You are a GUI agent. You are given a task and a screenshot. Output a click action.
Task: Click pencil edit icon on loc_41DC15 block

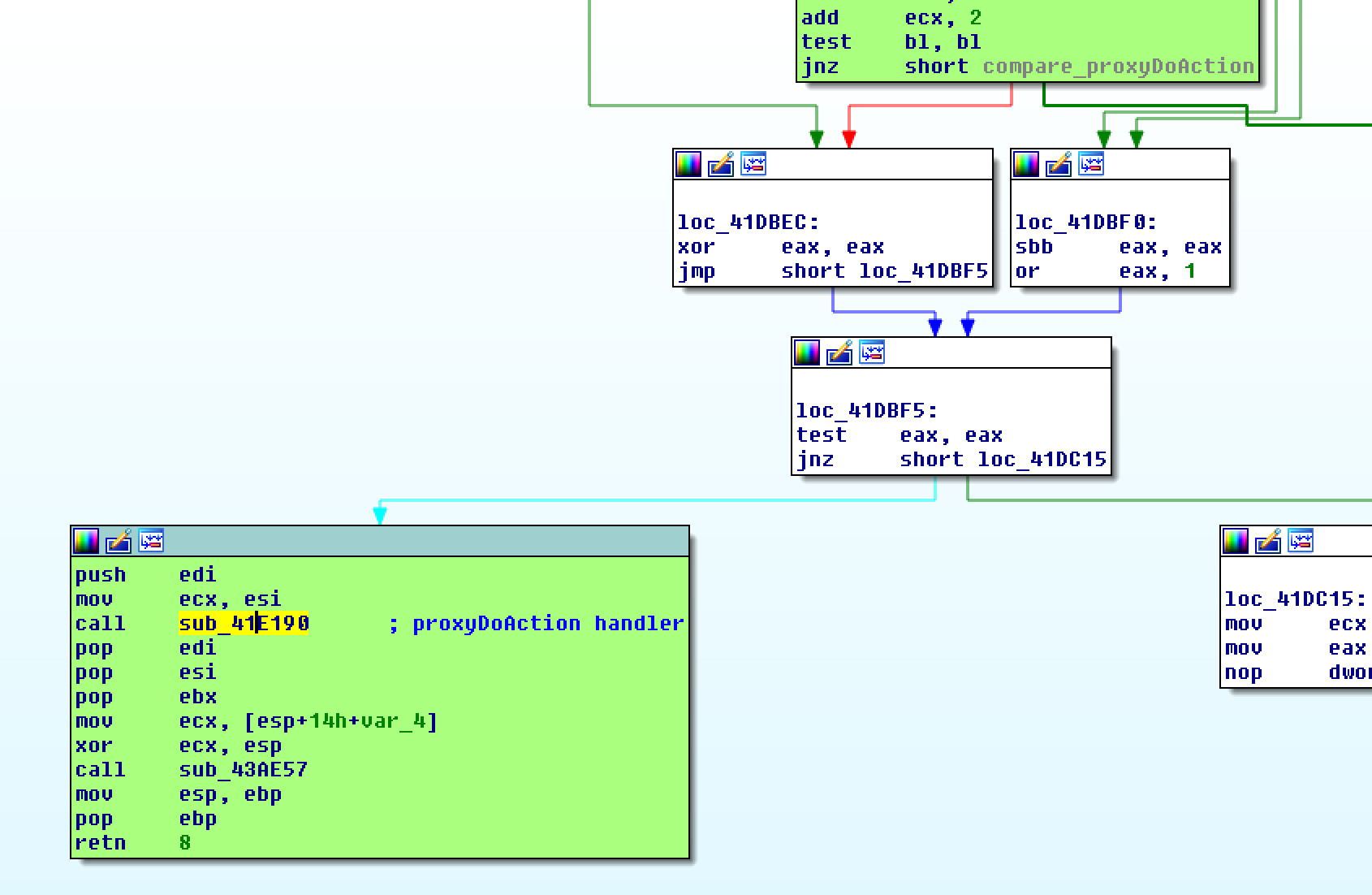(1268, 542)
